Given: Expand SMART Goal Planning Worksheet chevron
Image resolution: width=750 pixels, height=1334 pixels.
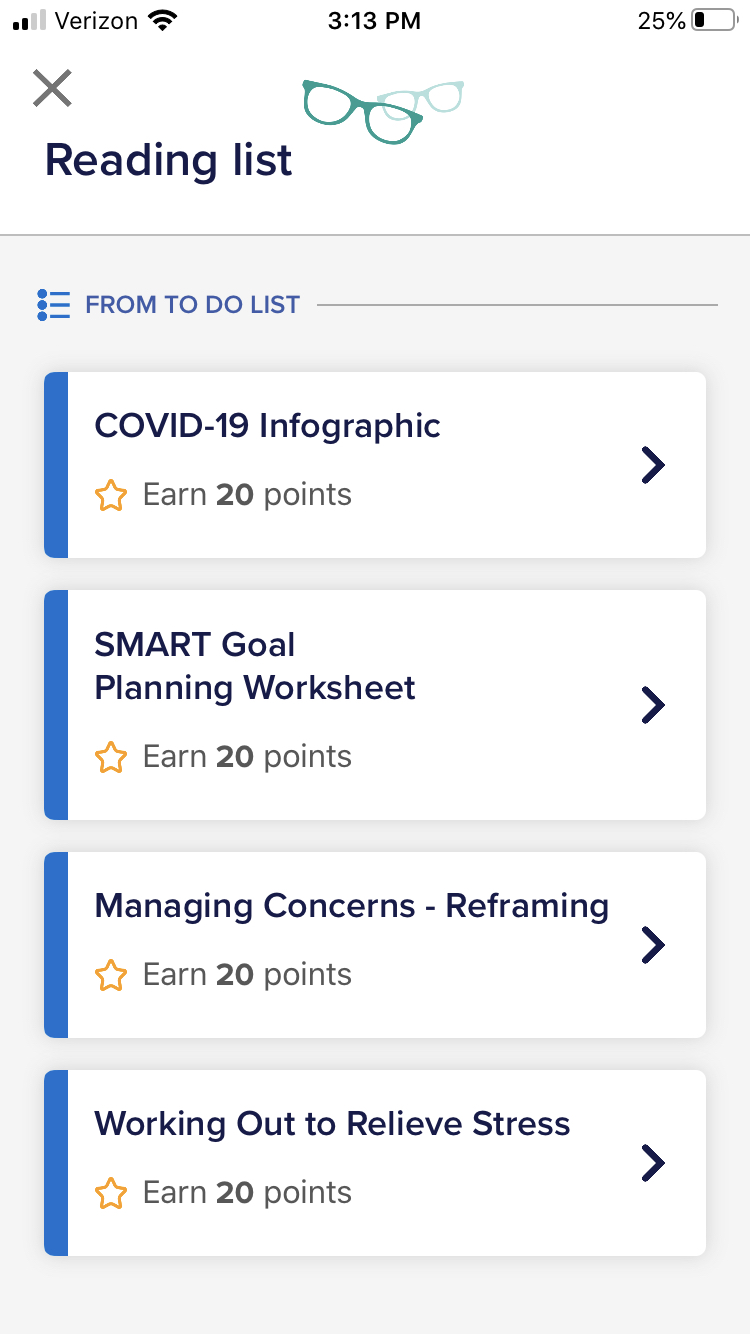Looking at the screenshot, I should coord(653,705).
